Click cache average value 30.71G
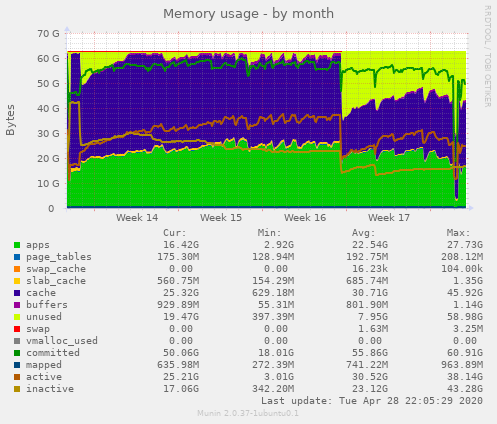This screenshot has width=497, height=424. (x=370, y=293)
